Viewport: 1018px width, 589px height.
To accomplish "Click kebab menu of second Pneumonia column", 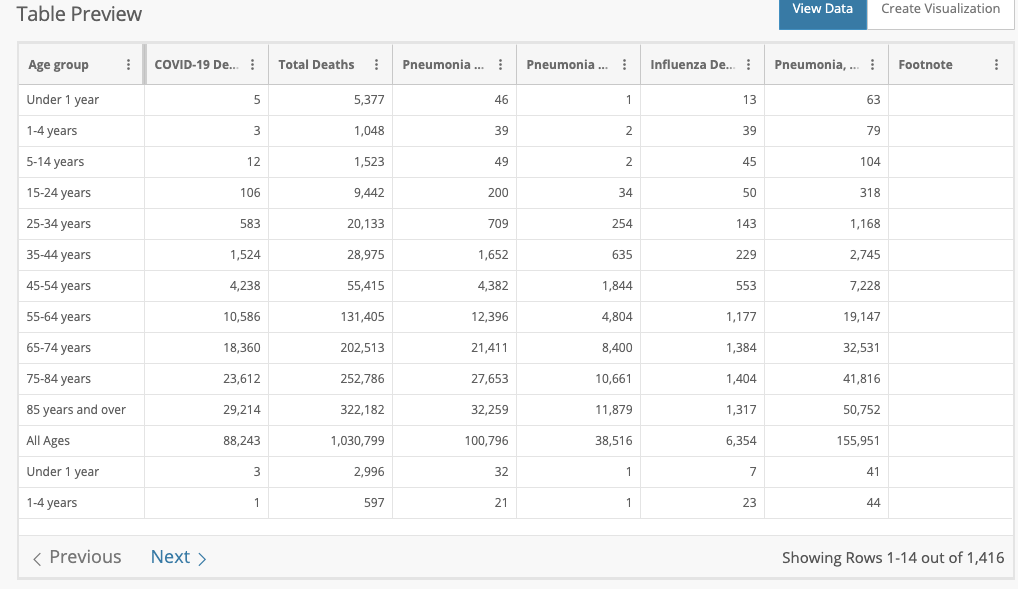I will pyautogui.click(x=624, y=65).
